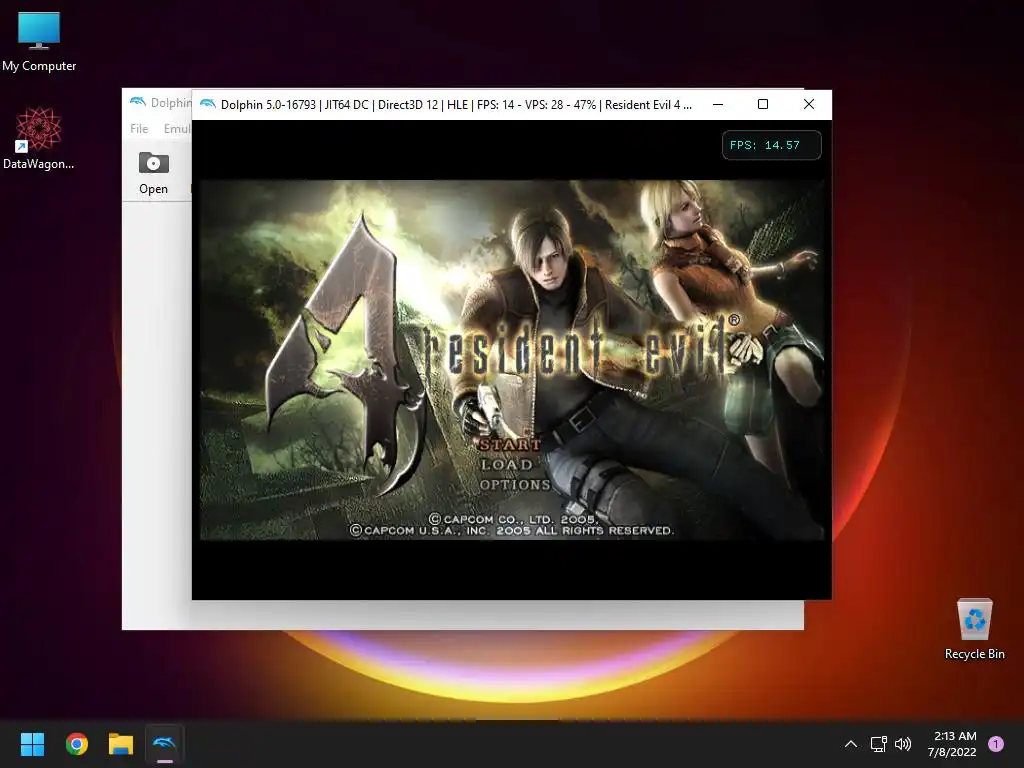Viewport: 1024px width, 768px height.
Task: Select OPTIONS on the Resident Evil 4 menu
Action: point(515,485)
